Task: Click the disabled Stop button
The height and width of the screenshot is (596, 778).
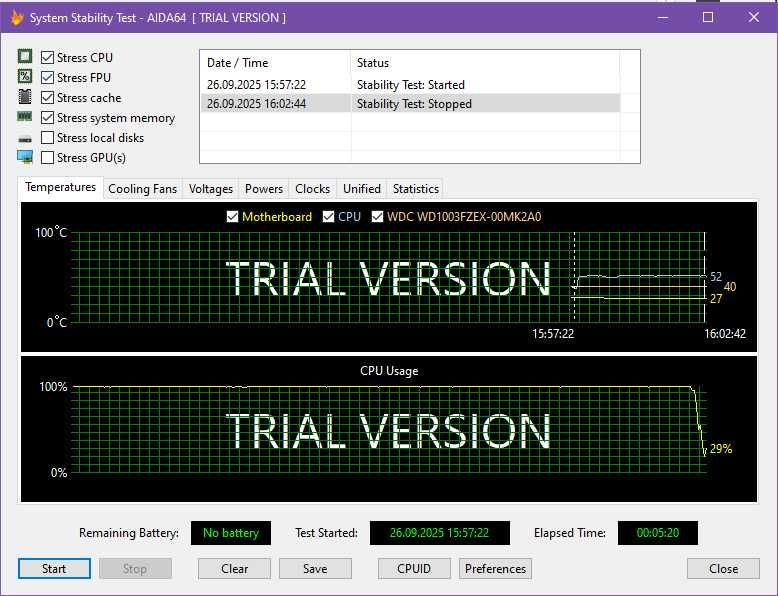Action: tap(135, 569)
